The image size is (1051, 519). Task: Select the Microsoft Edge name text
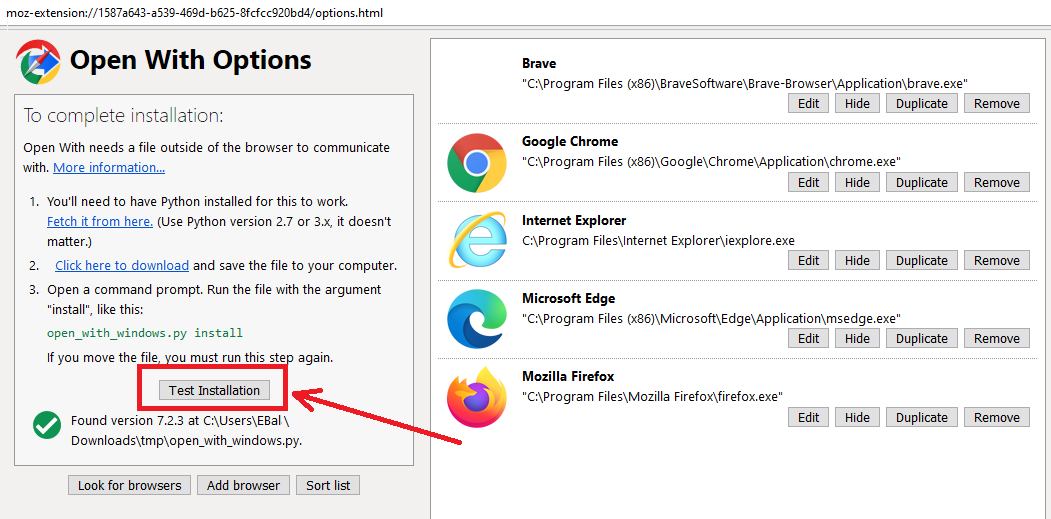(x=568, y=298)
